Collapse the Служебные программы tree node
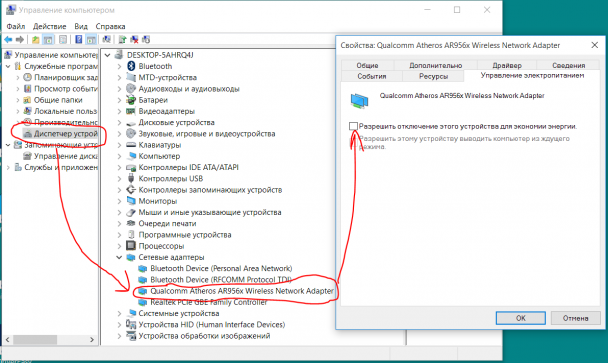 (x=8, y=66)
